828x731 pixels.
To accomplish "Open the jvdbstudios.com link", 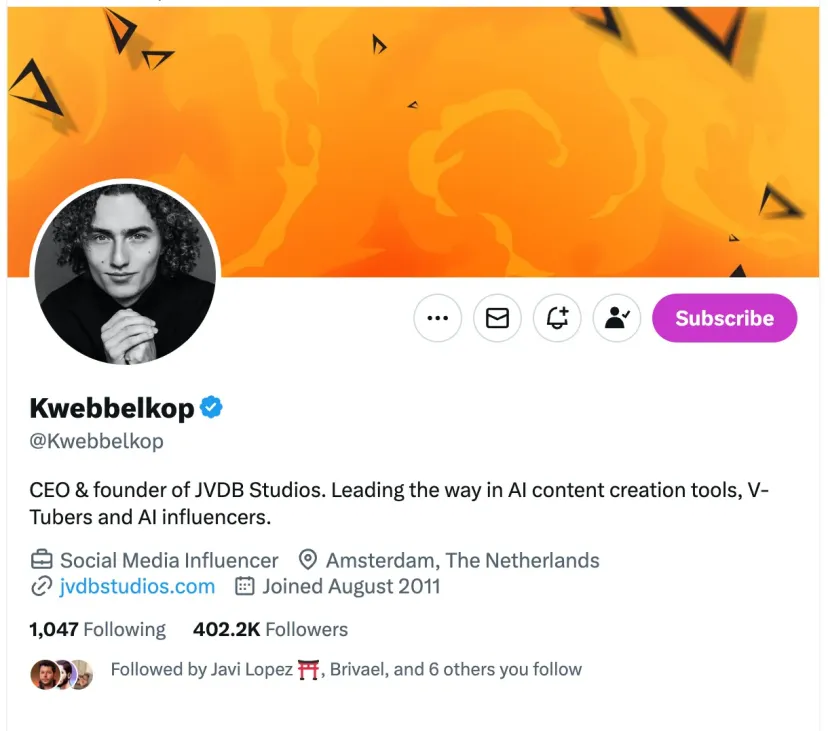I will point(137,586).
